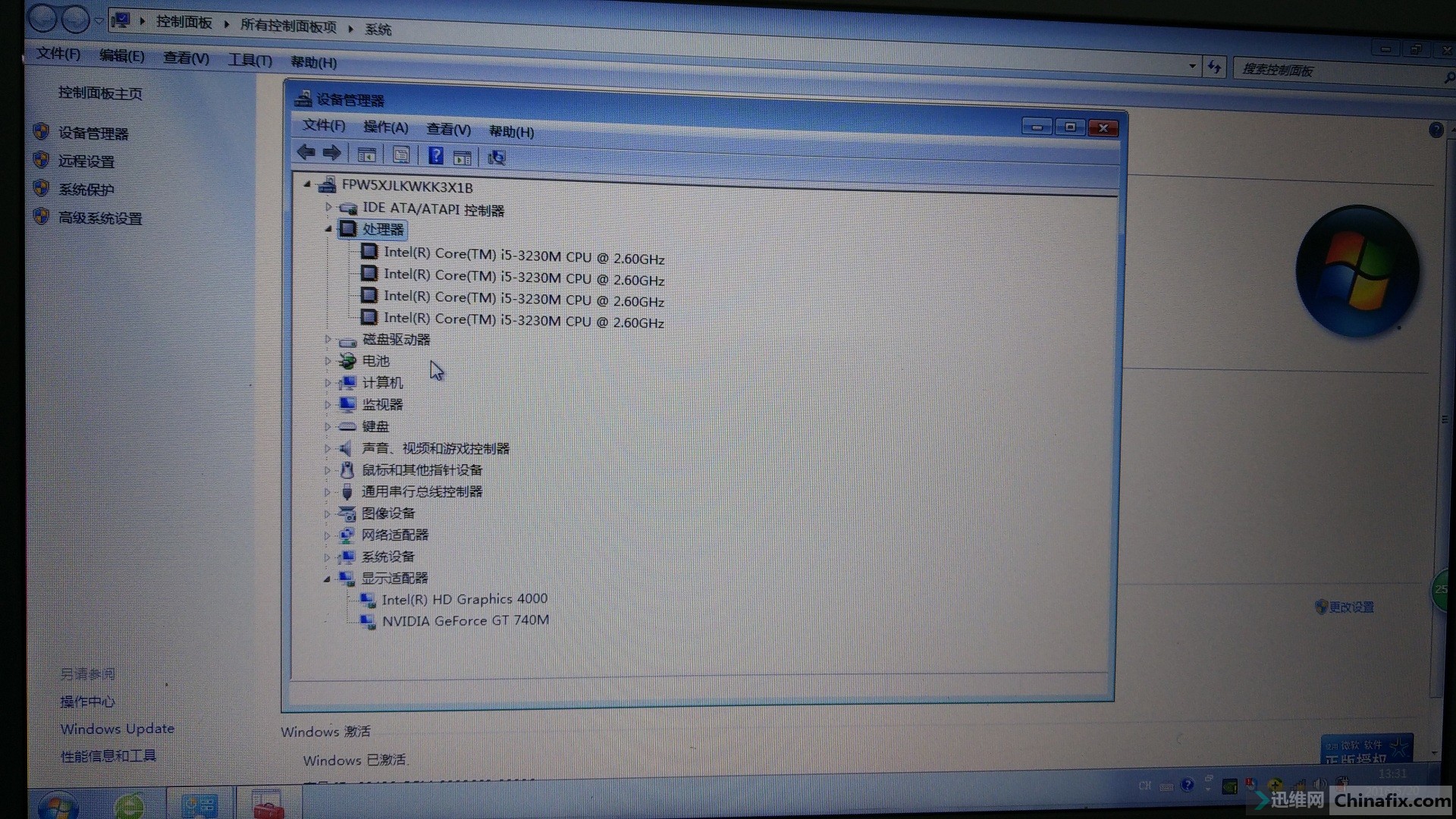Select the 键盘 keyboard icon

(x=347, y=426)
